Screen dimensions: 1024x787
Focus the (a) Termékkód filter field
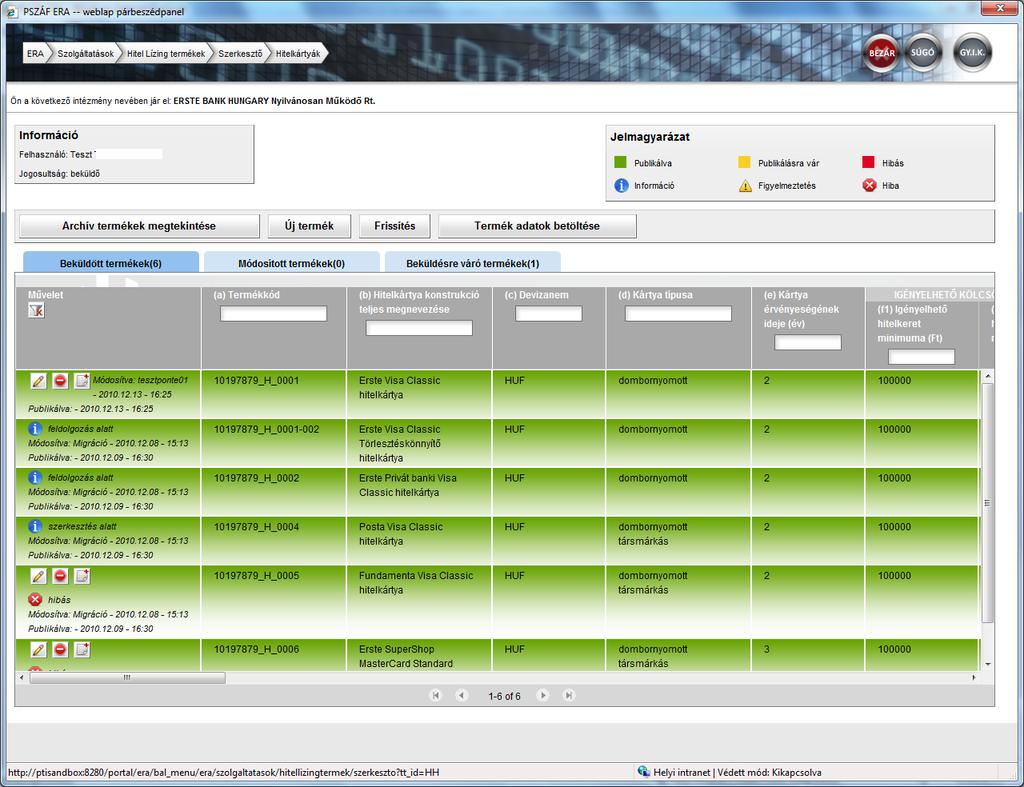coord(274,313)
